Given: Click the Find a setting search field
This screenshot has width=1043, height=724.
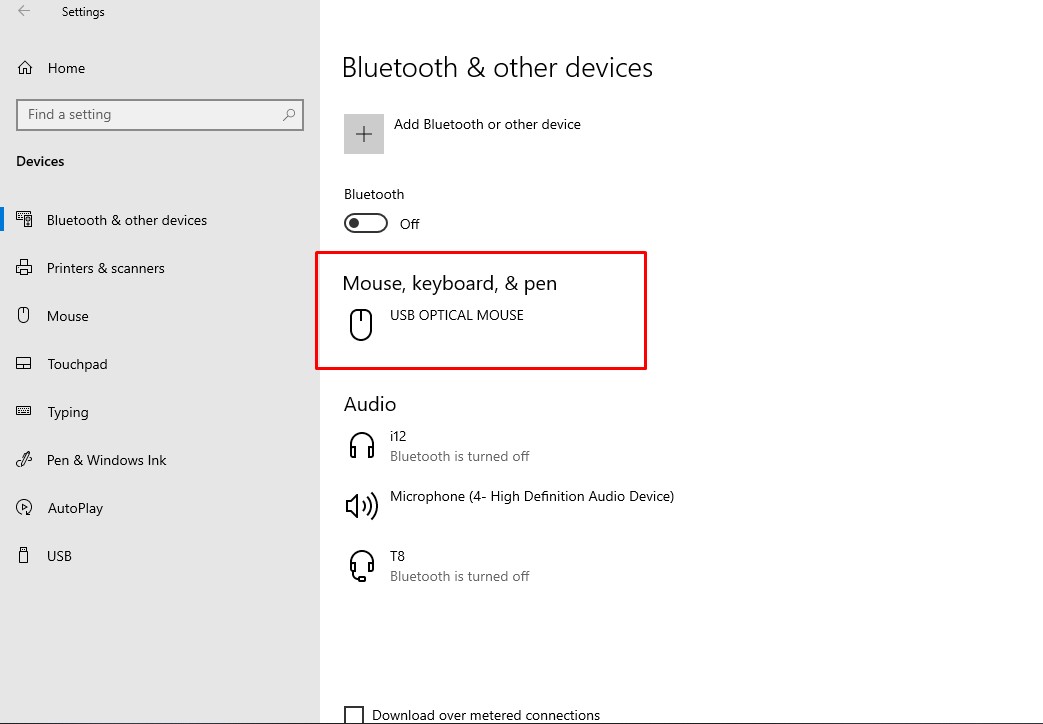Looking at the screenshot, I should pos(160,114).
